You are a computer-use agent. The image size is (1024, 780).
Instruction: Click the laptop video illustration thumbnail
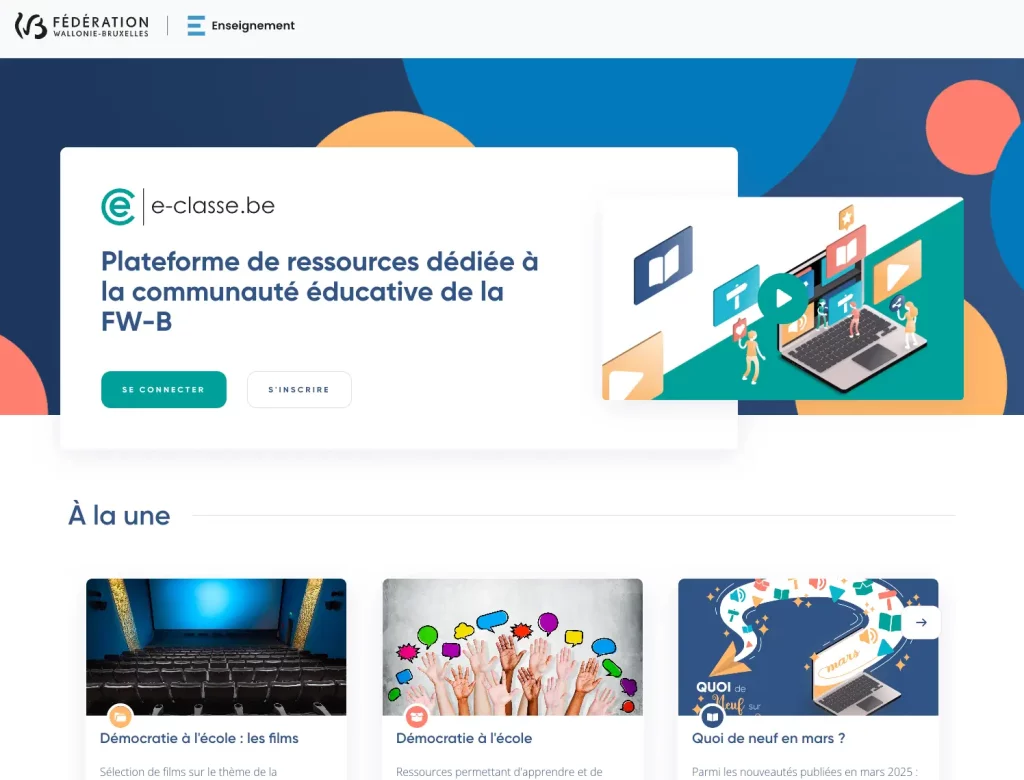782,298
